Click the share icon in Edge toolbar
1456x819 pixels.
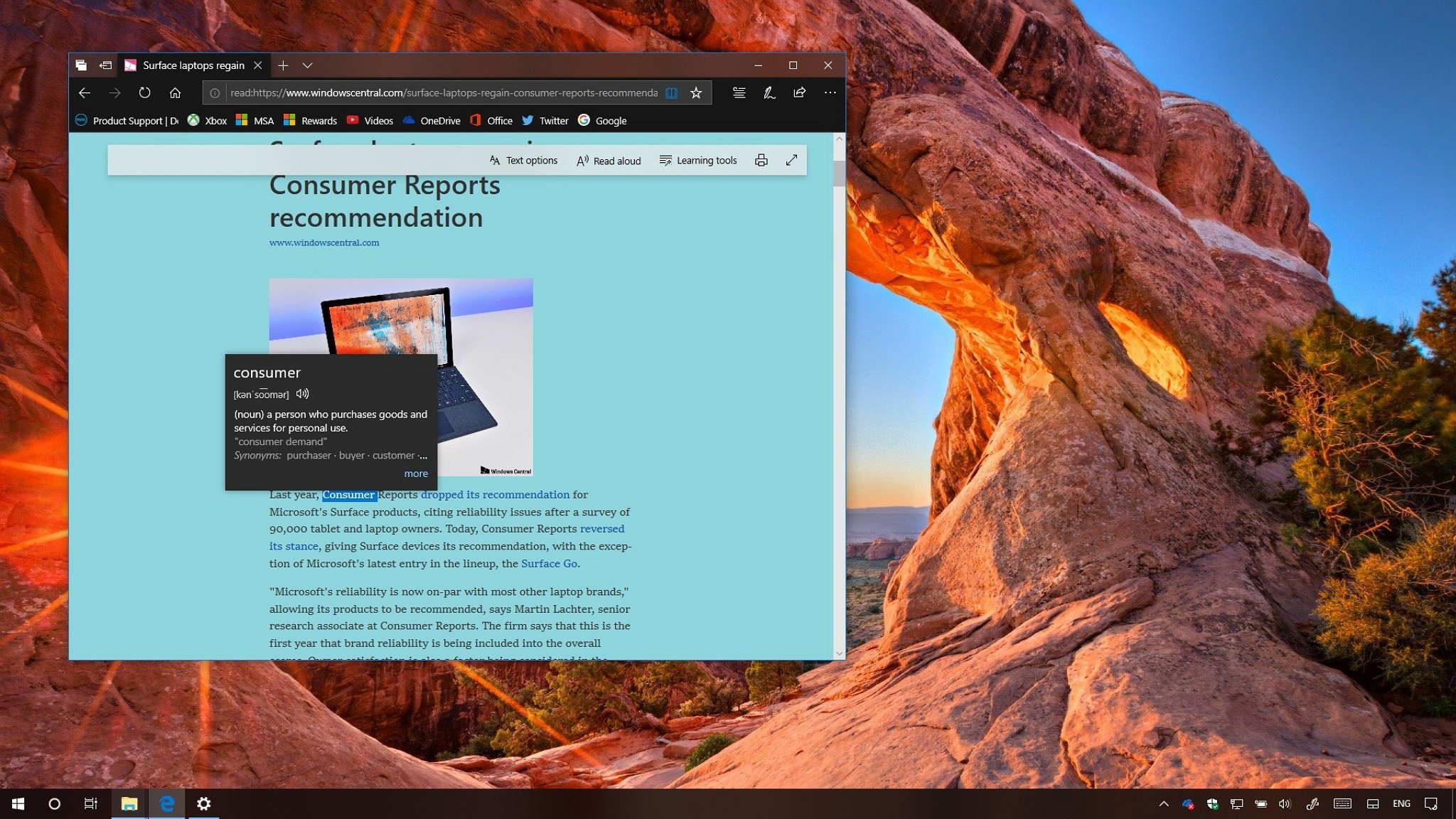point(799,92)
